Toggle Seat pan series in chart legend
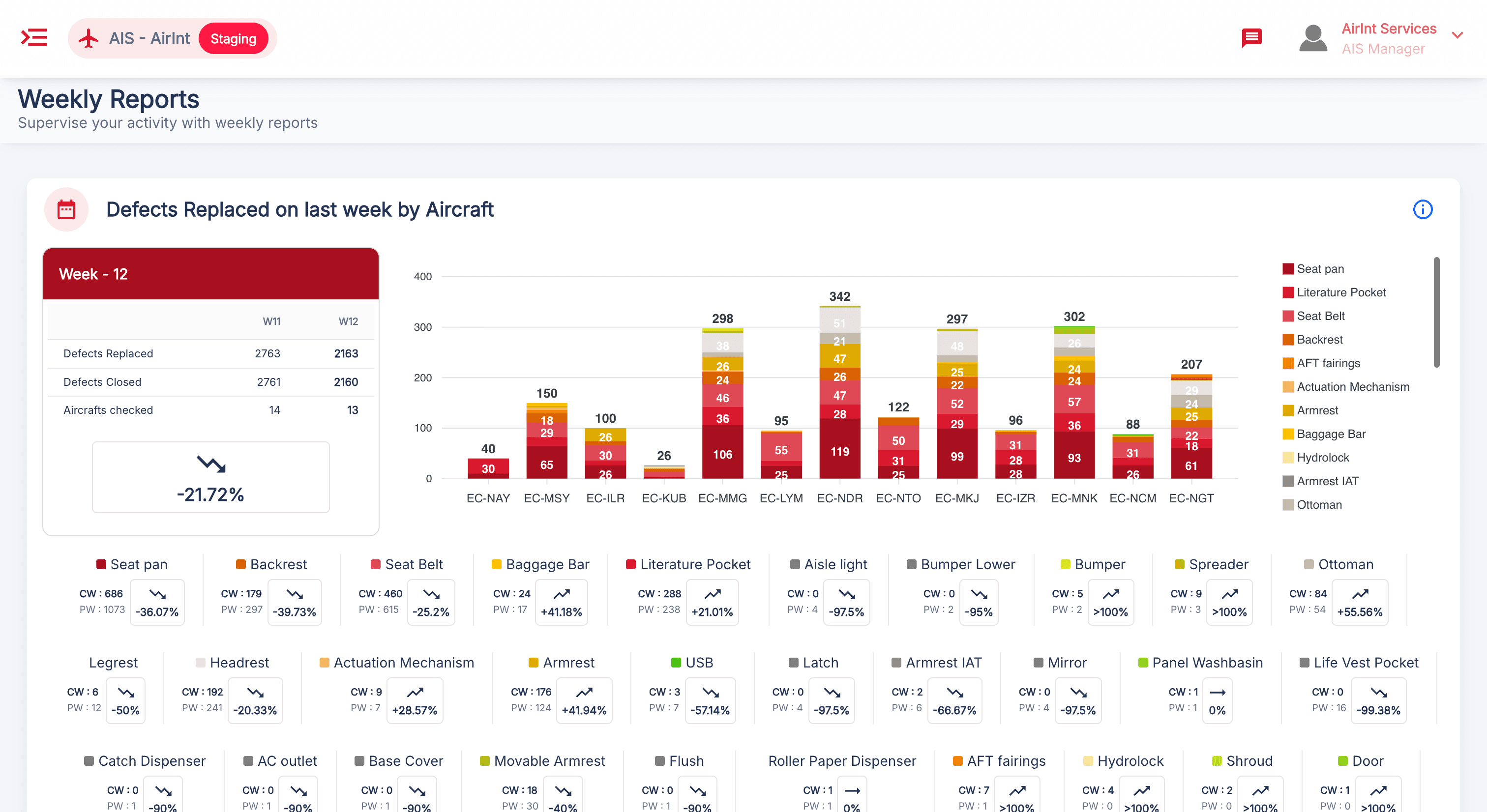Image resolution: width=1487 pixels, height=812 pixels. [1320, 269]
